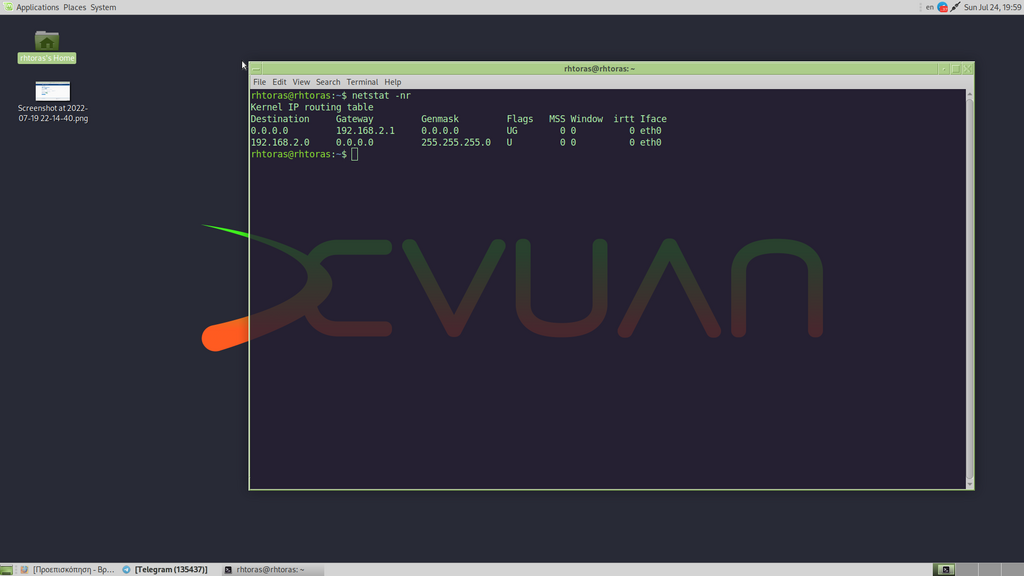Click the genmask value 255.255.255.0
The height and width of the screenshot is (576, 1024).
point(456,142)
